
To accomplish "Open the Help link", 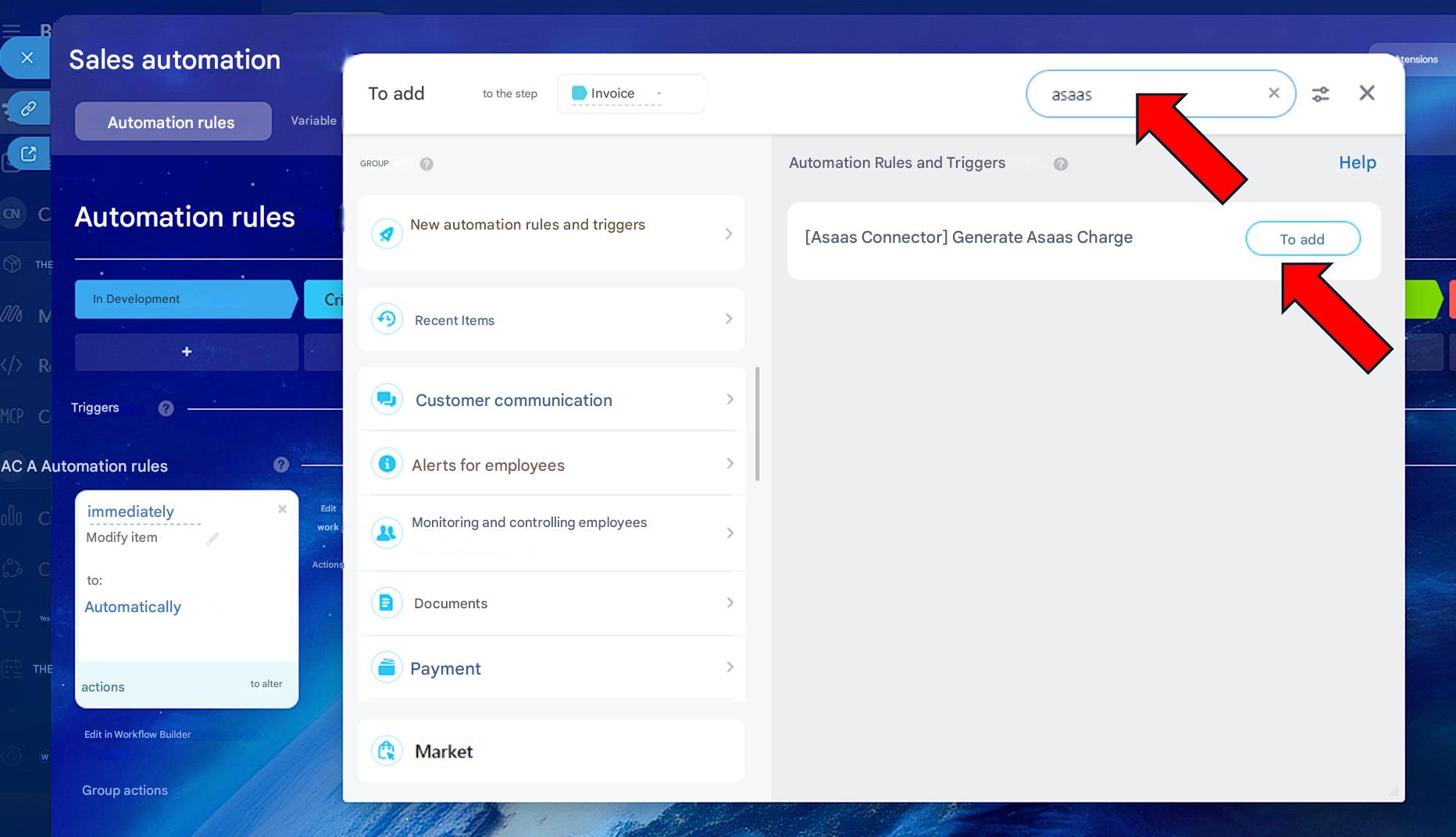I will pyautogui.click(x=1357, y=162).
